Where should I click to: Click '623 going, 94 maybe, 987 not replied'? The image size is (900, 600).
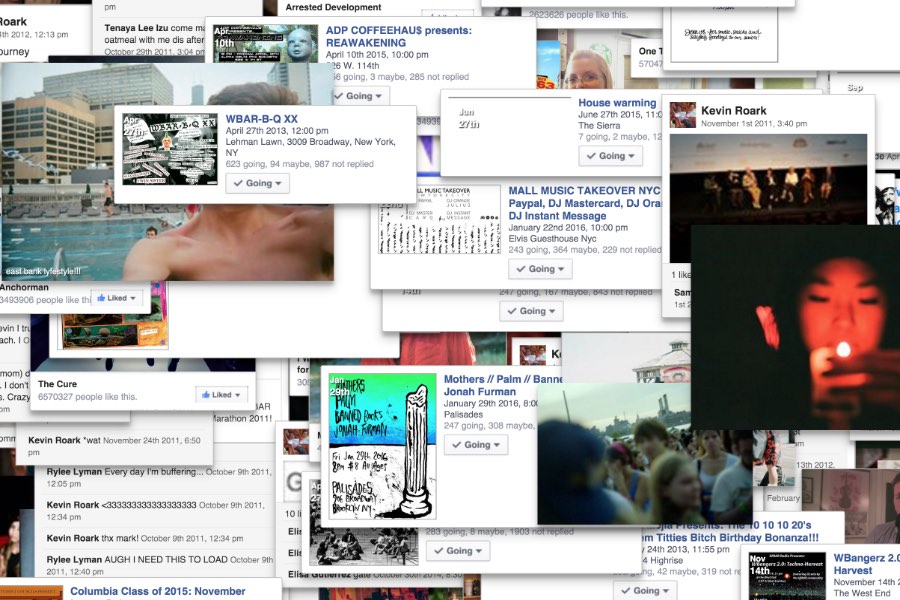point(300,164)
